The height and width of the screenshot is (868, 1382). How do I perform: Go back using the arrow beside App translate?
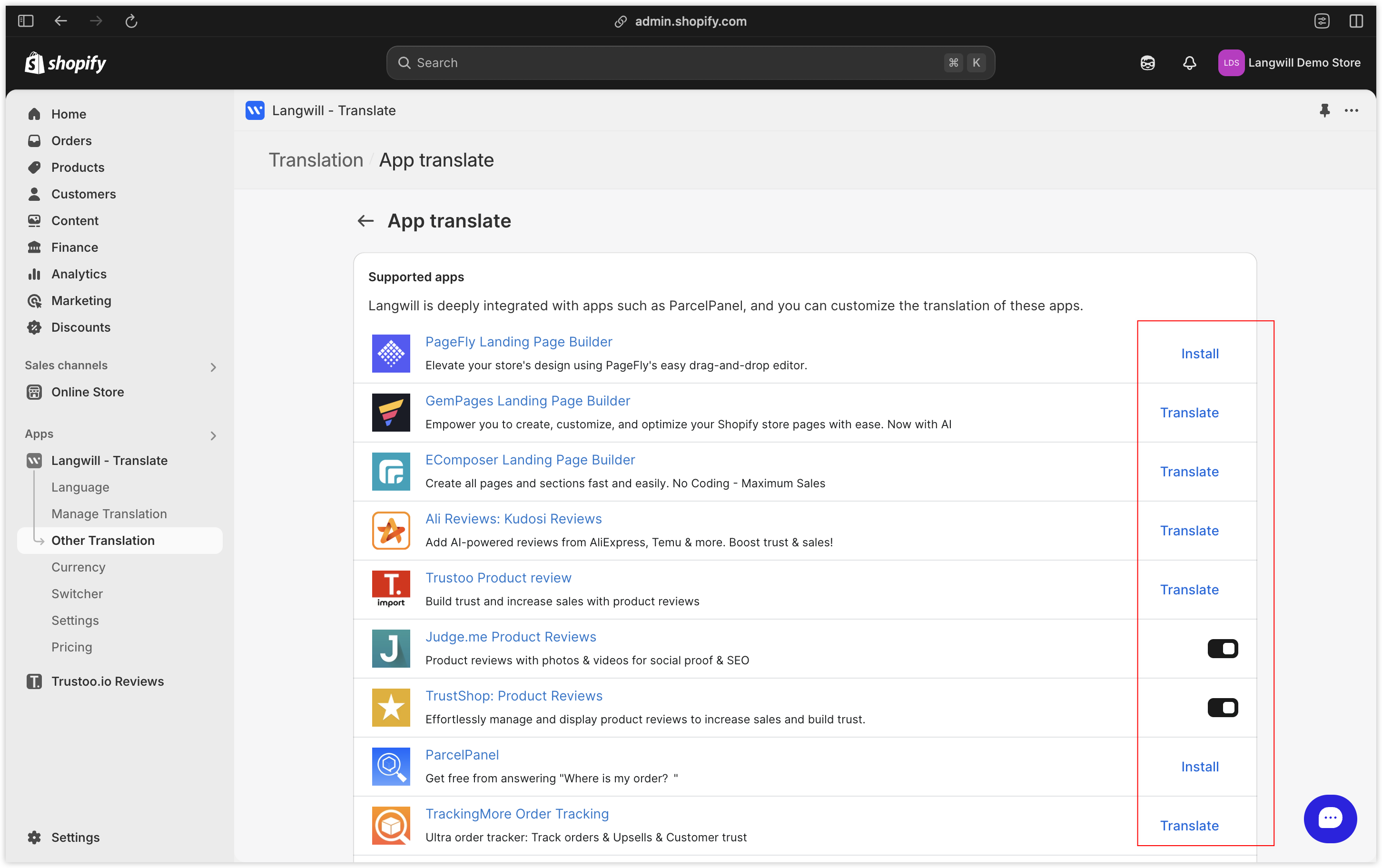click(365, 221)
